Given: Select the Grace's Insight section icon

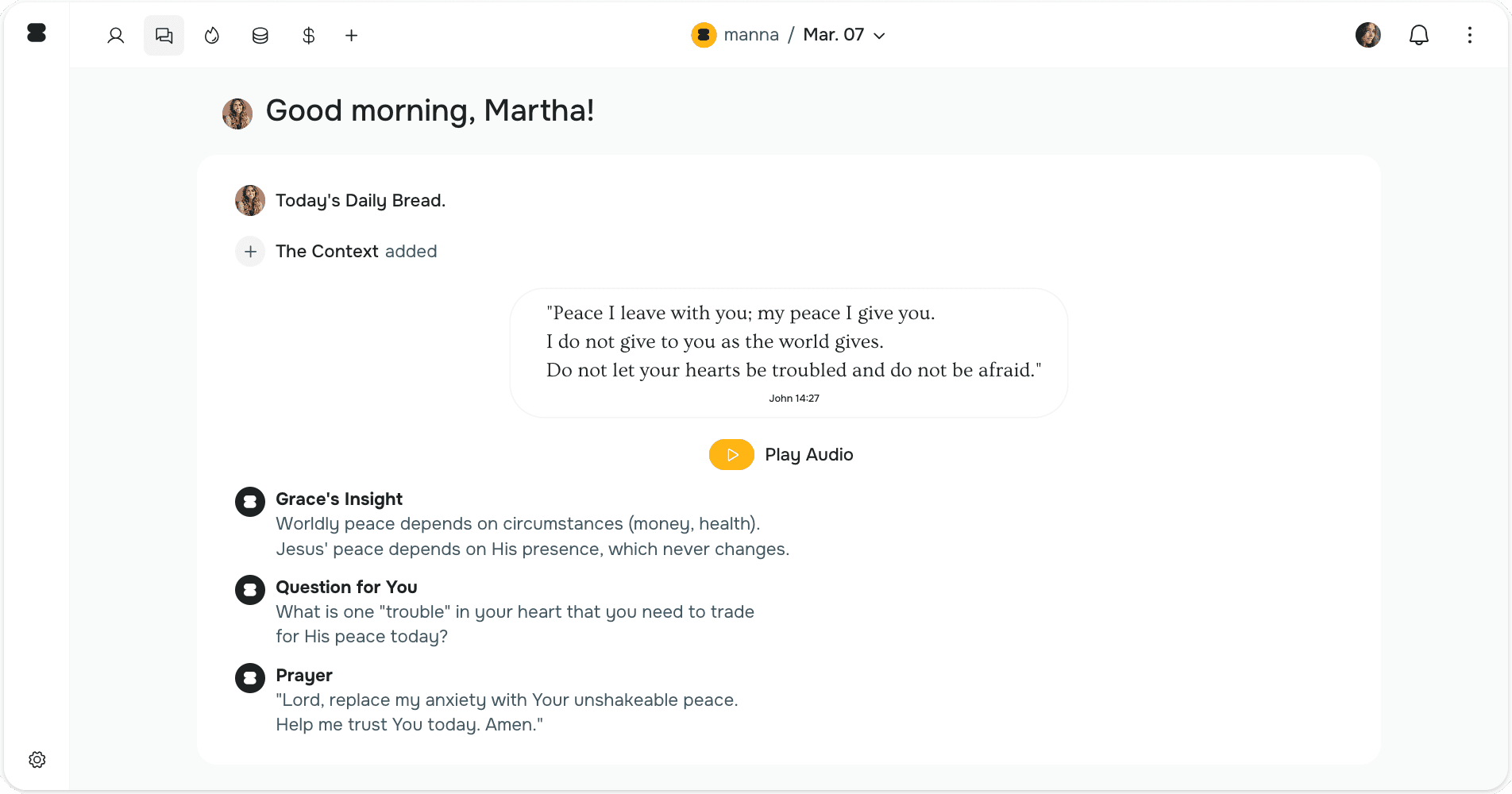Looking at the screenshot, I should [250, 502].
